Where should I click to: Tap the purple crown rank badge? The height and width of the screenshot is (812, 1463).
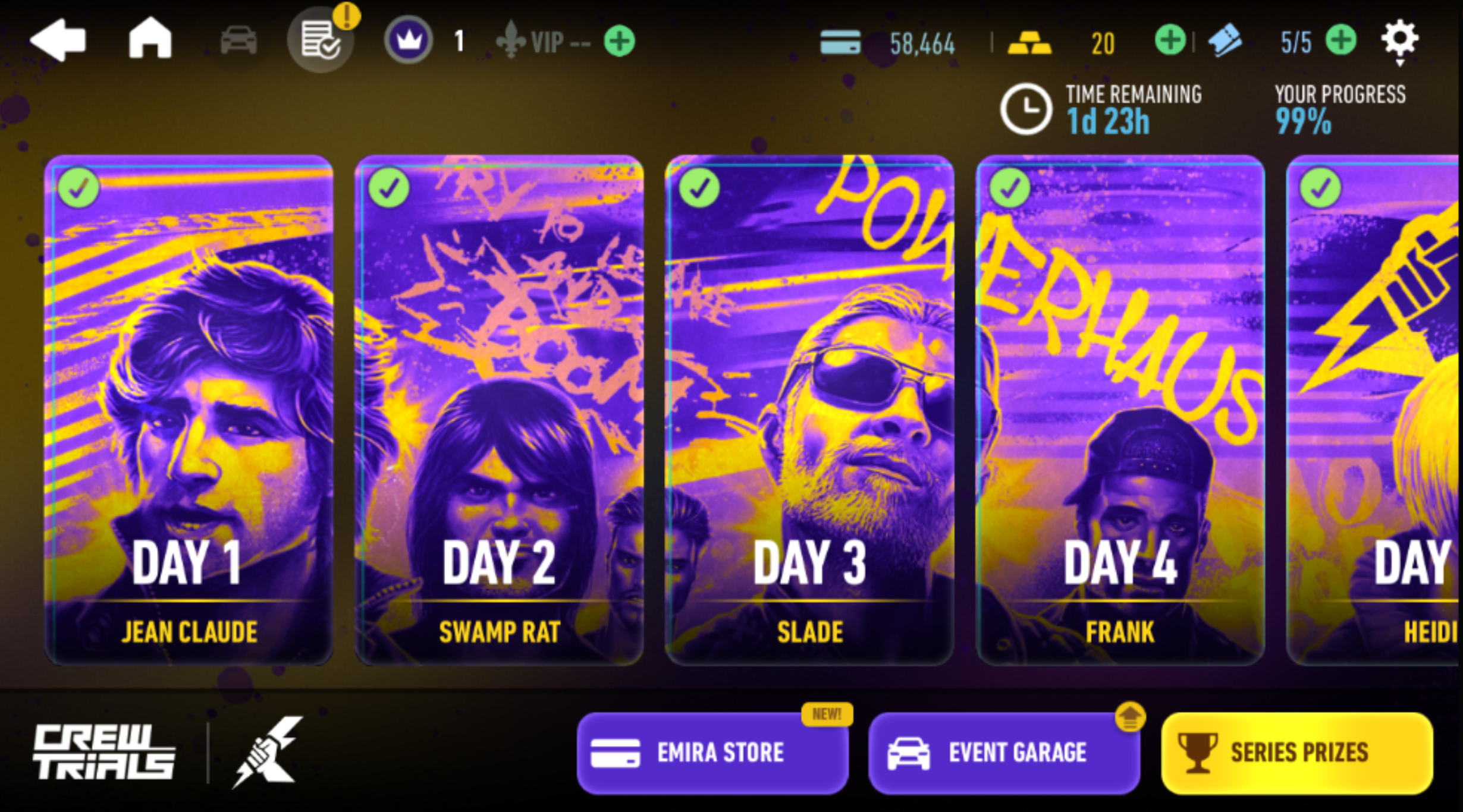click(408, 40)
